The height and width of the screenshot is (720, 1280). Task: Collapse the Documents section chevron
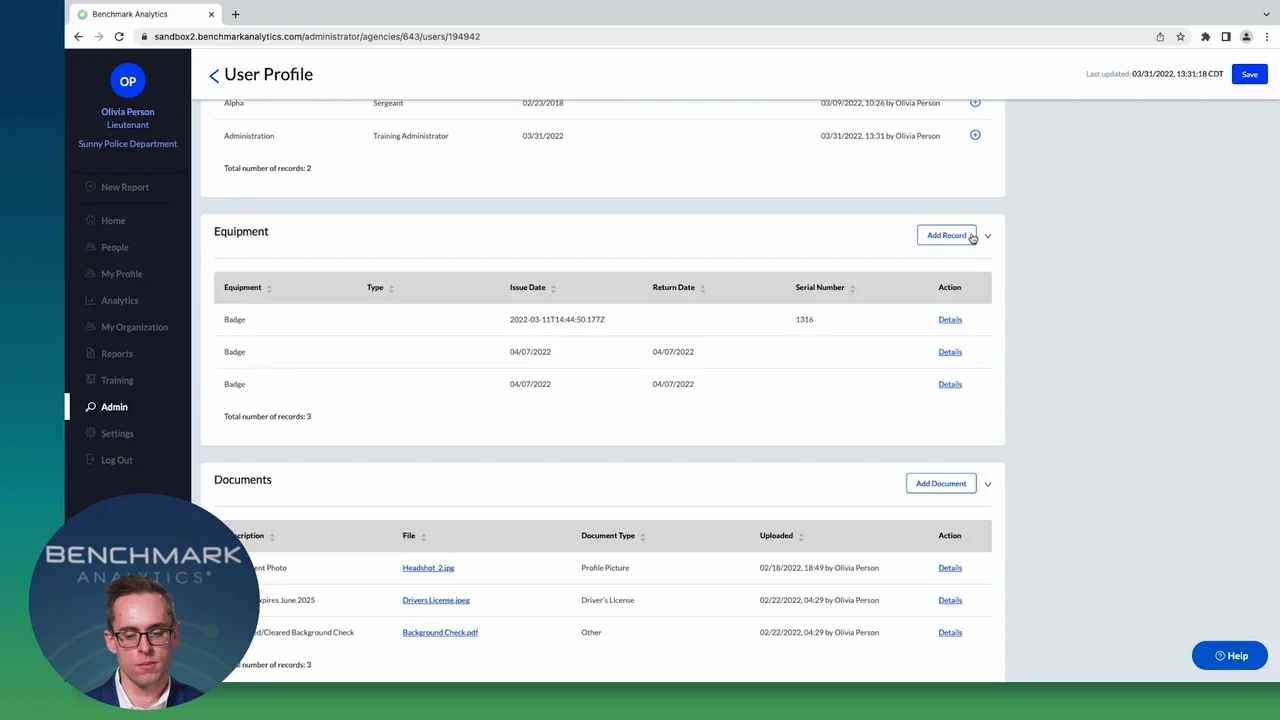988,484
